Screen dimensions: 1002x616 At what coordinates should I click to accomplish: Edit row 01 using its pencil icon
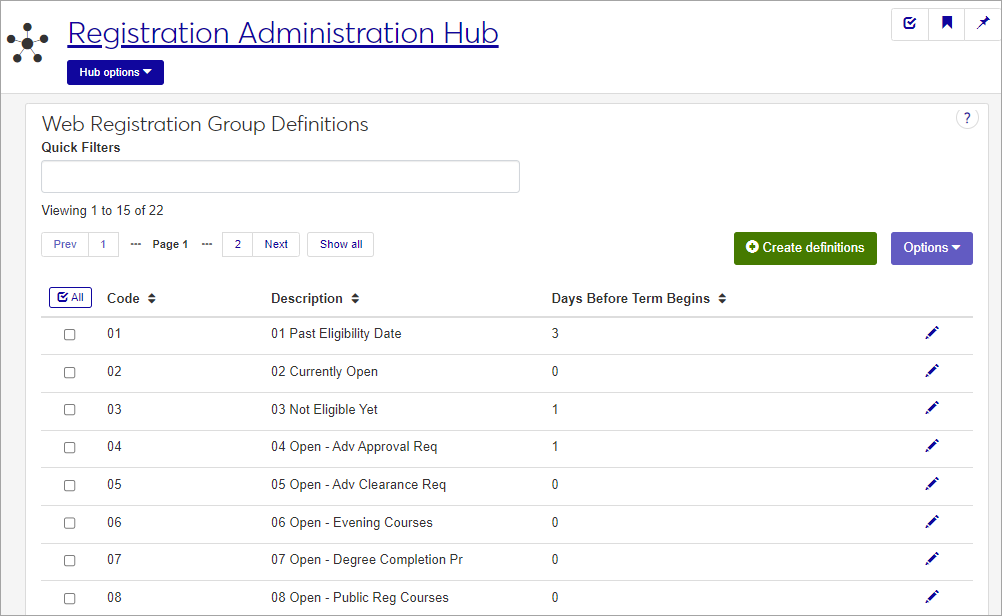tap(932, 333)
